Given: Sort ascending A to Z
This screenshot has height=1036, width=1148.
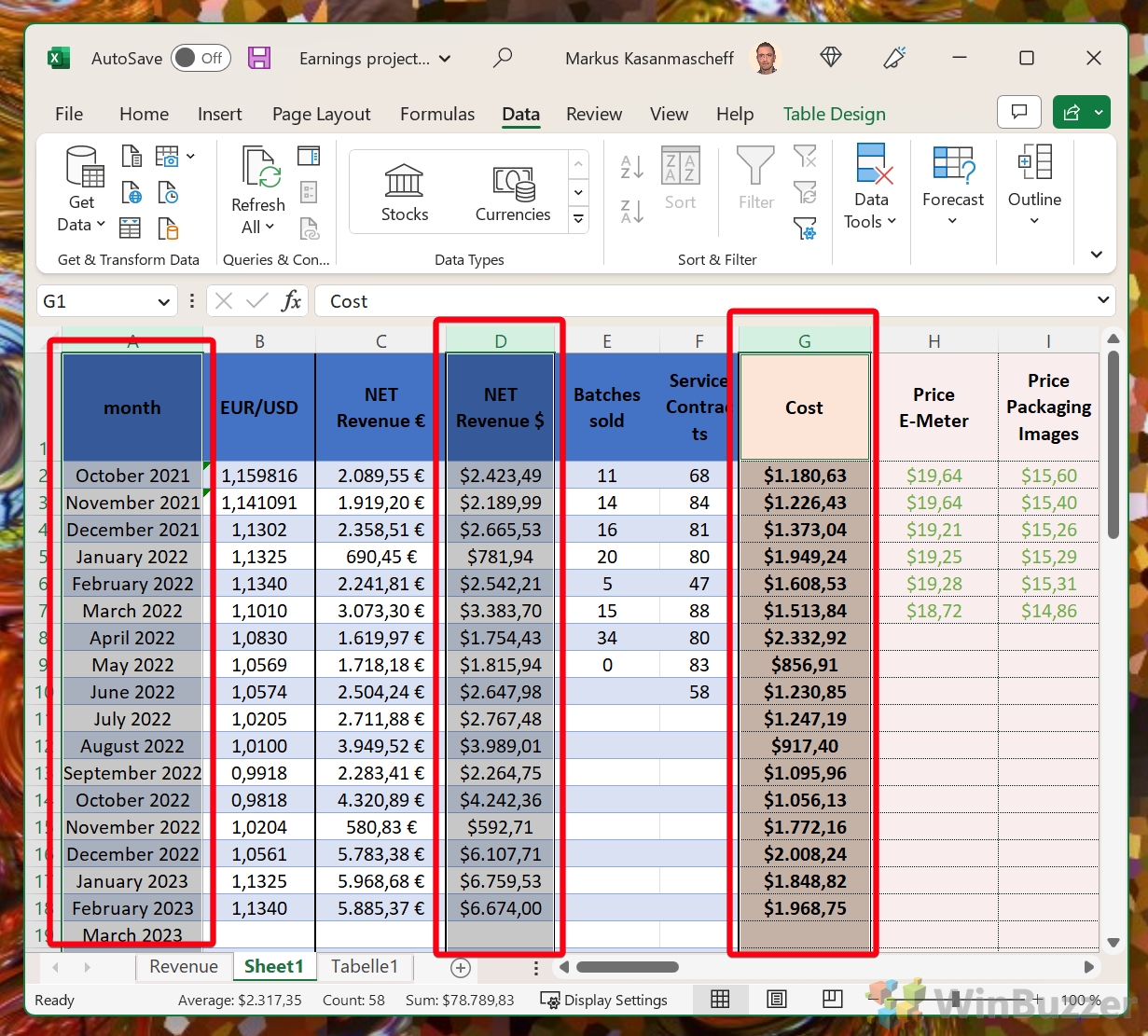Looking at the screenshot, I should pyautogui.click(x=631, y=168).
